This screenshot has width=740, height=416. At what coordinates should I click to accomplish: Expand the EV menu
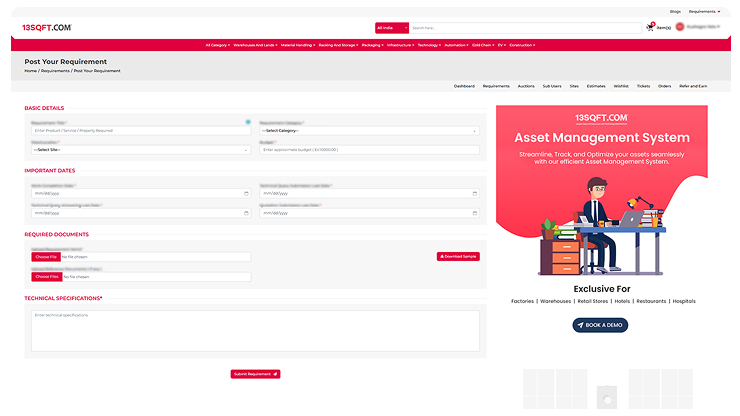(502, 45)
